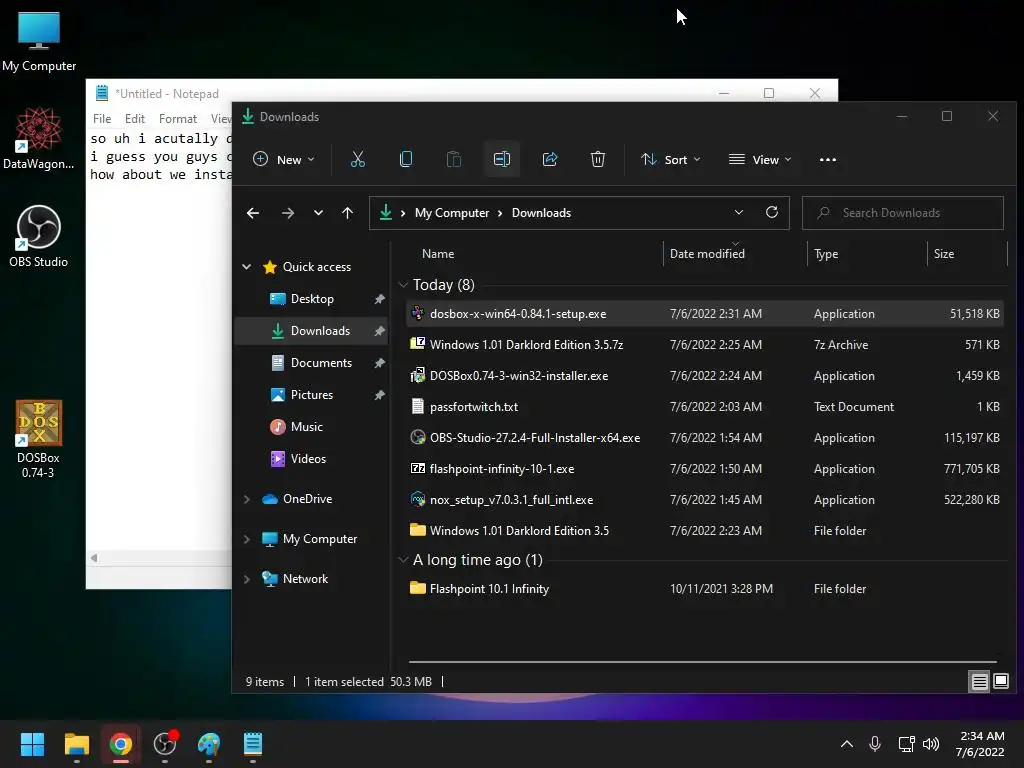Select OBS-Studio-27.2.4-Full-Installer-x64.exe file
Image resolution: width=1024 pixels, height=768 pixels.
click(704, 438)
